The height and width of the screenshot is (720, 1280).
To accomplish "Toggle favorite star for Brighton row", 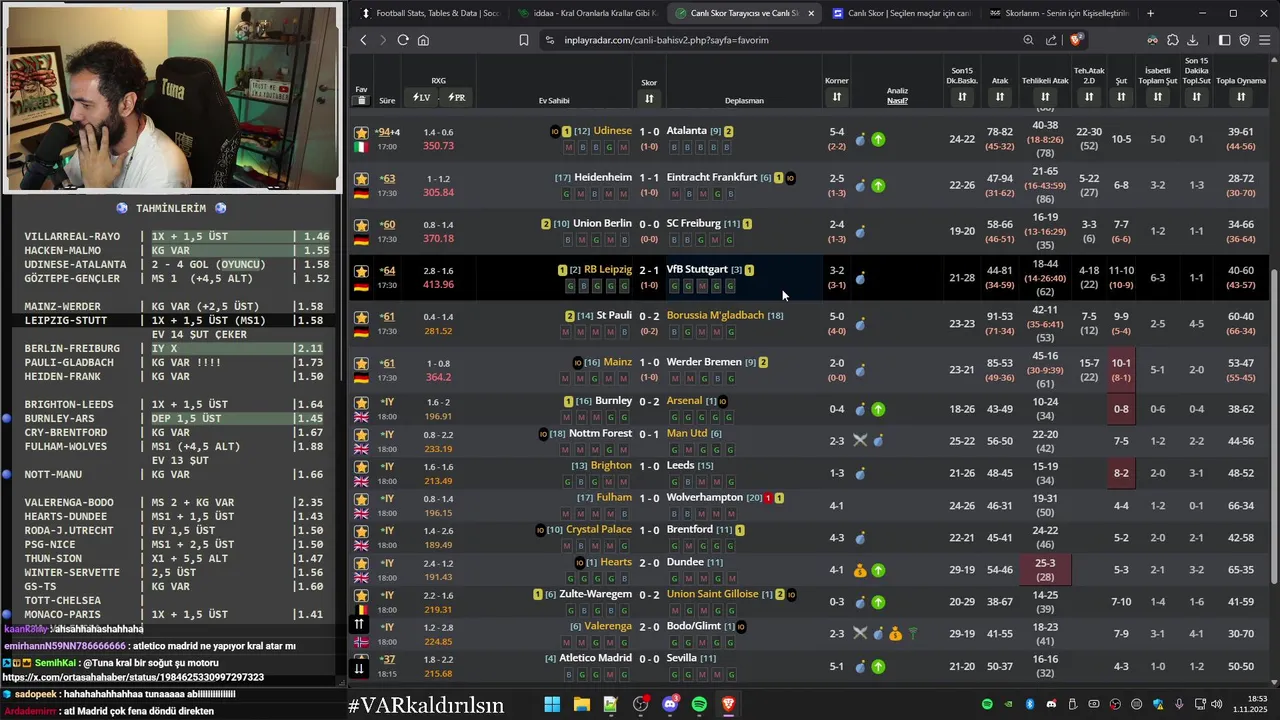I will click(x=361, y=467).
